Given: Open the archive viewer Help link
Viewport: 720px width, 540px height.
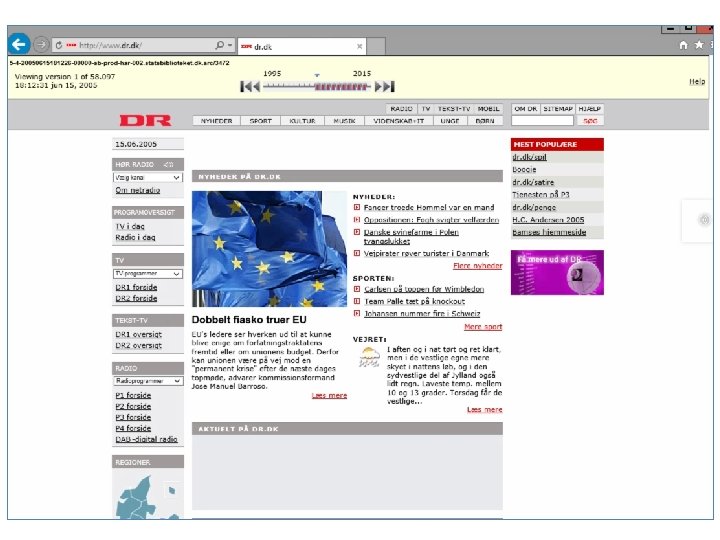Looking at the screenshot, I should coord(697,81).
